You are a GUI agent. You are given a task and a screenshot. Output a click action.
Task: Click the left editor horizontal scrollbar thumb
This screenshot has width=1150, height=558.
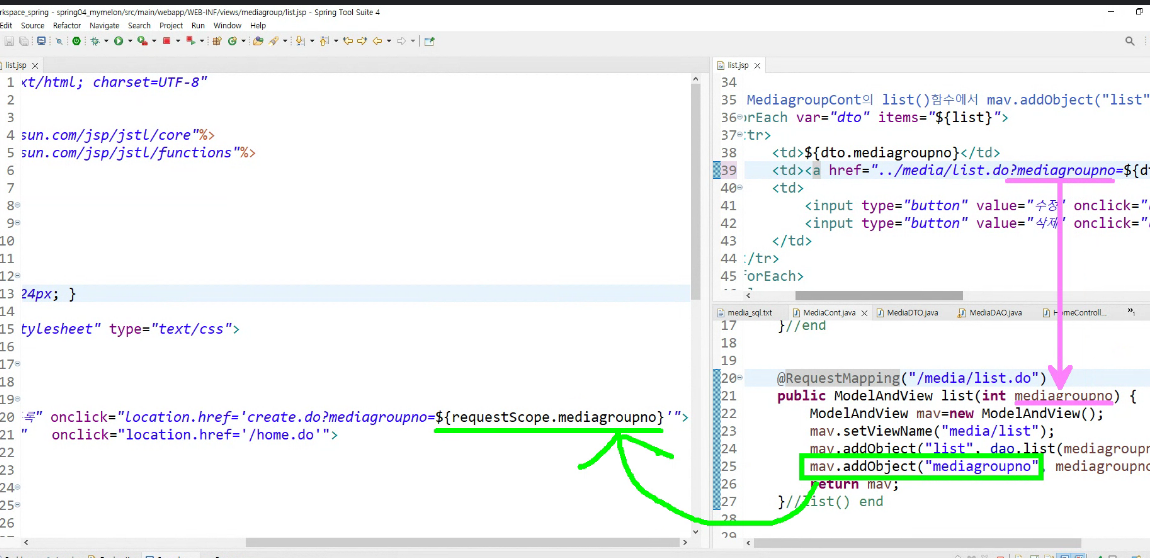(x=465, y=543)
